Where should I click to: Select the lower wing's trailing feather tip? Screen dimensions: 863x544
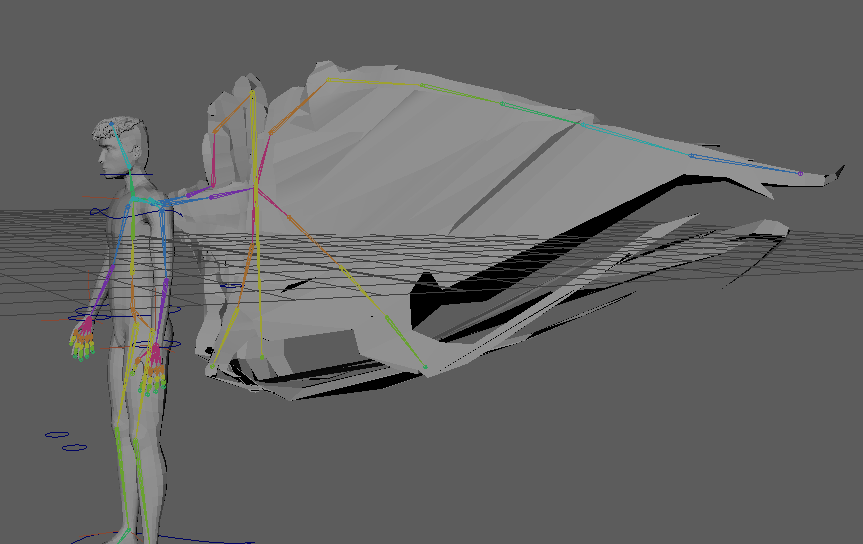(780, 233)
